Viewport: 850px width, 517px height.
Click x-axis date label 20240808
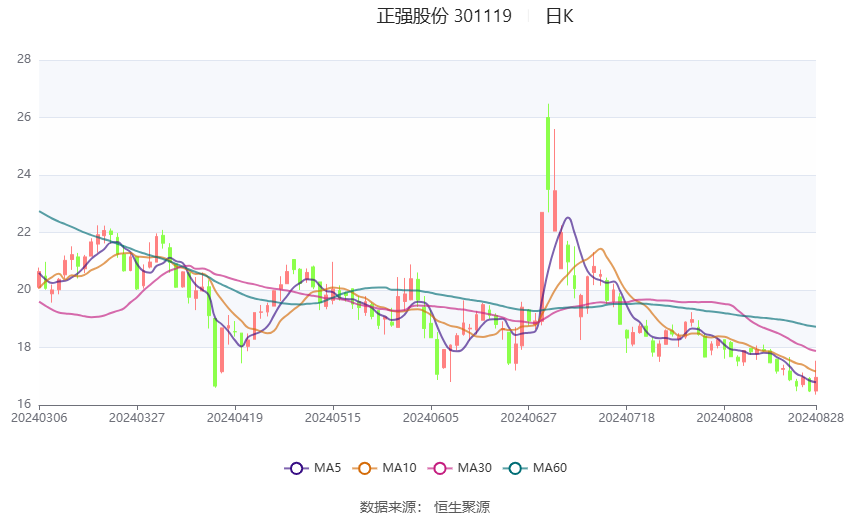pos(724,418)
